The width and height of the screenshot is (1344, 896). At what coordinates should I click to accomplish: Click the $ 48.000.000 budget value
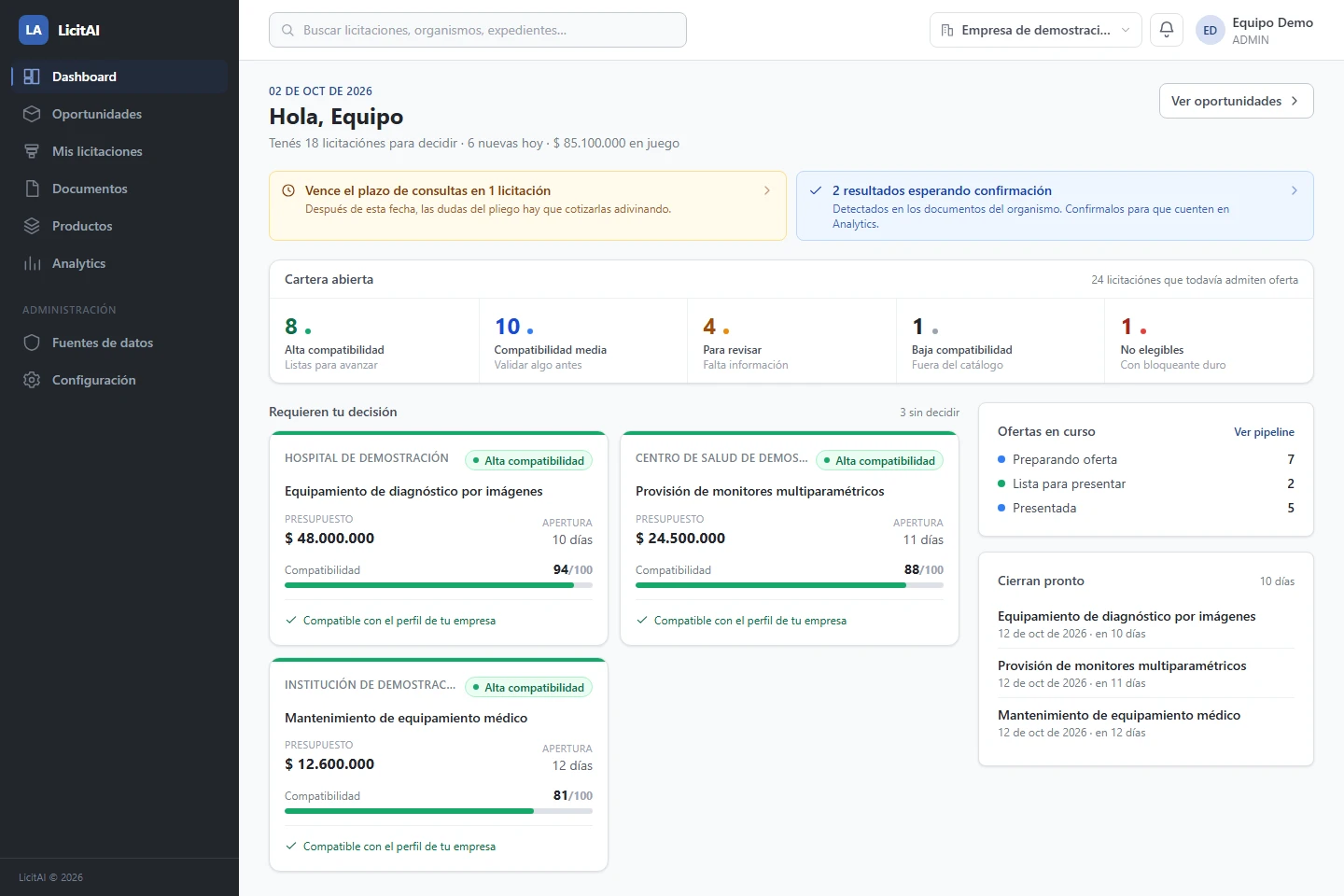(x=329, y=539)
